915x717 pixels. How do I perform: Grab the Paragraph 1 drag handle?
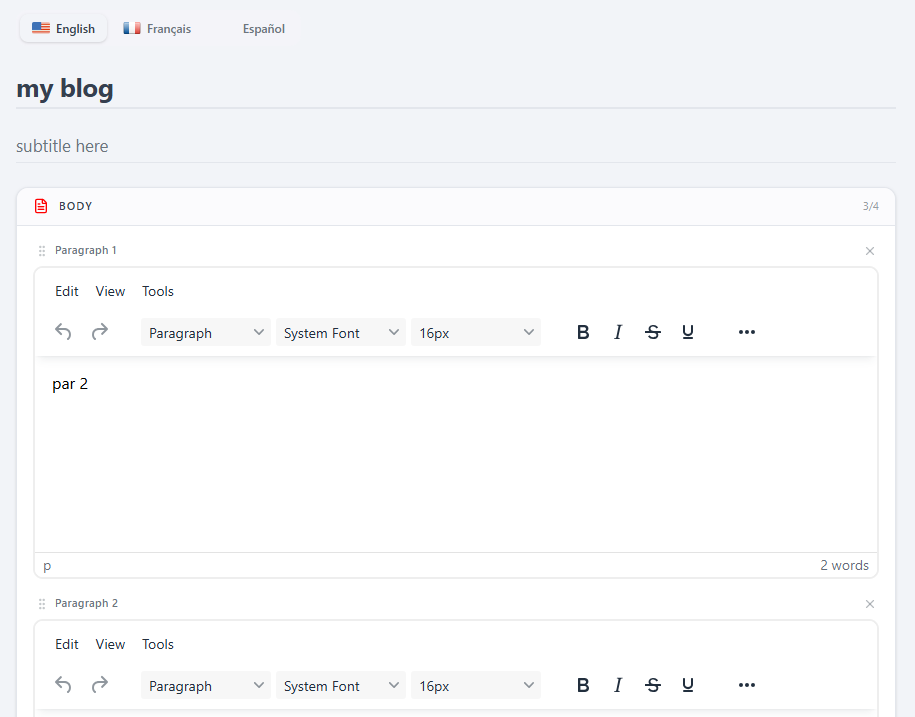click(x=42, y=251)
